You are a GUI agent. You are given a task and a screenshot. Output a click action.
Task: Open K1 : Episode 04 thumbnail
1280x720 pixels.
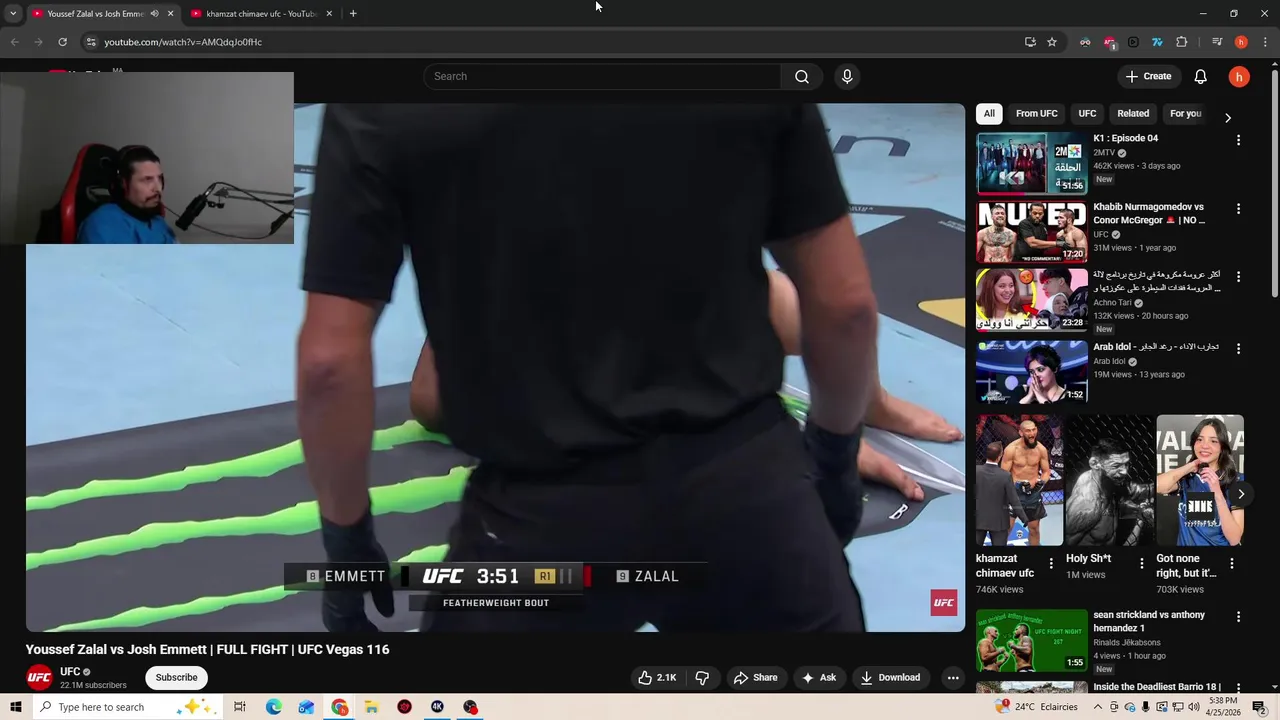pyautogui.click(x=1031, y=163)
